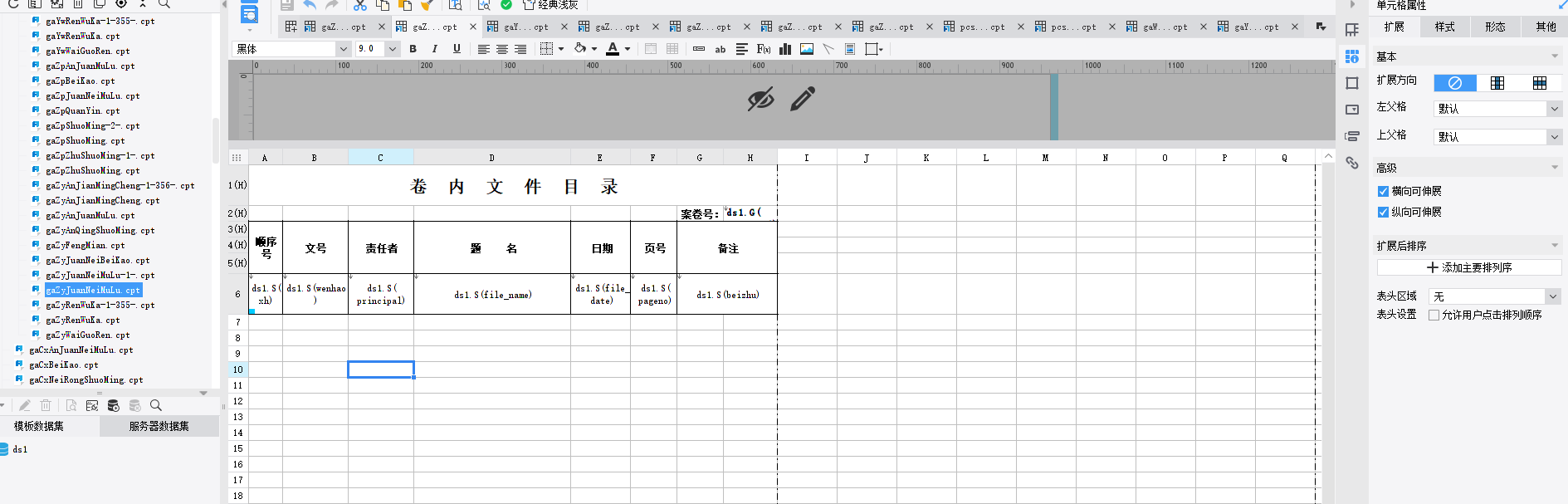Toggle italic text formatting

point(434,49)
